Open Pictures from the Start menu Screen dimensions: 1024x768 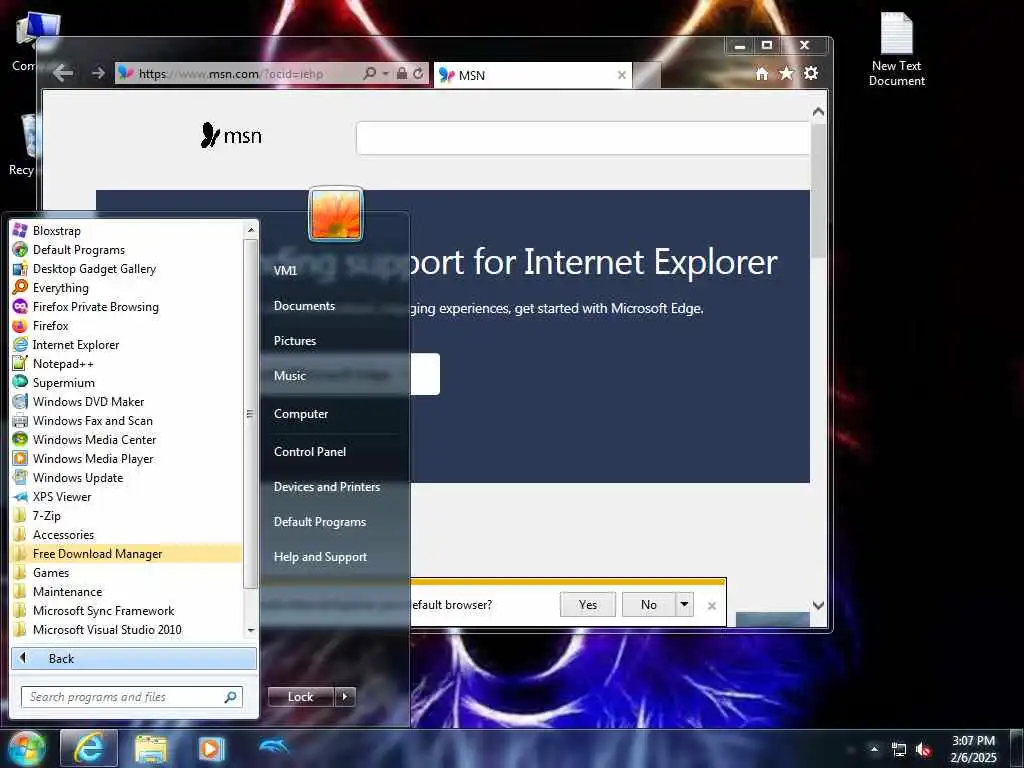(295, 340)
